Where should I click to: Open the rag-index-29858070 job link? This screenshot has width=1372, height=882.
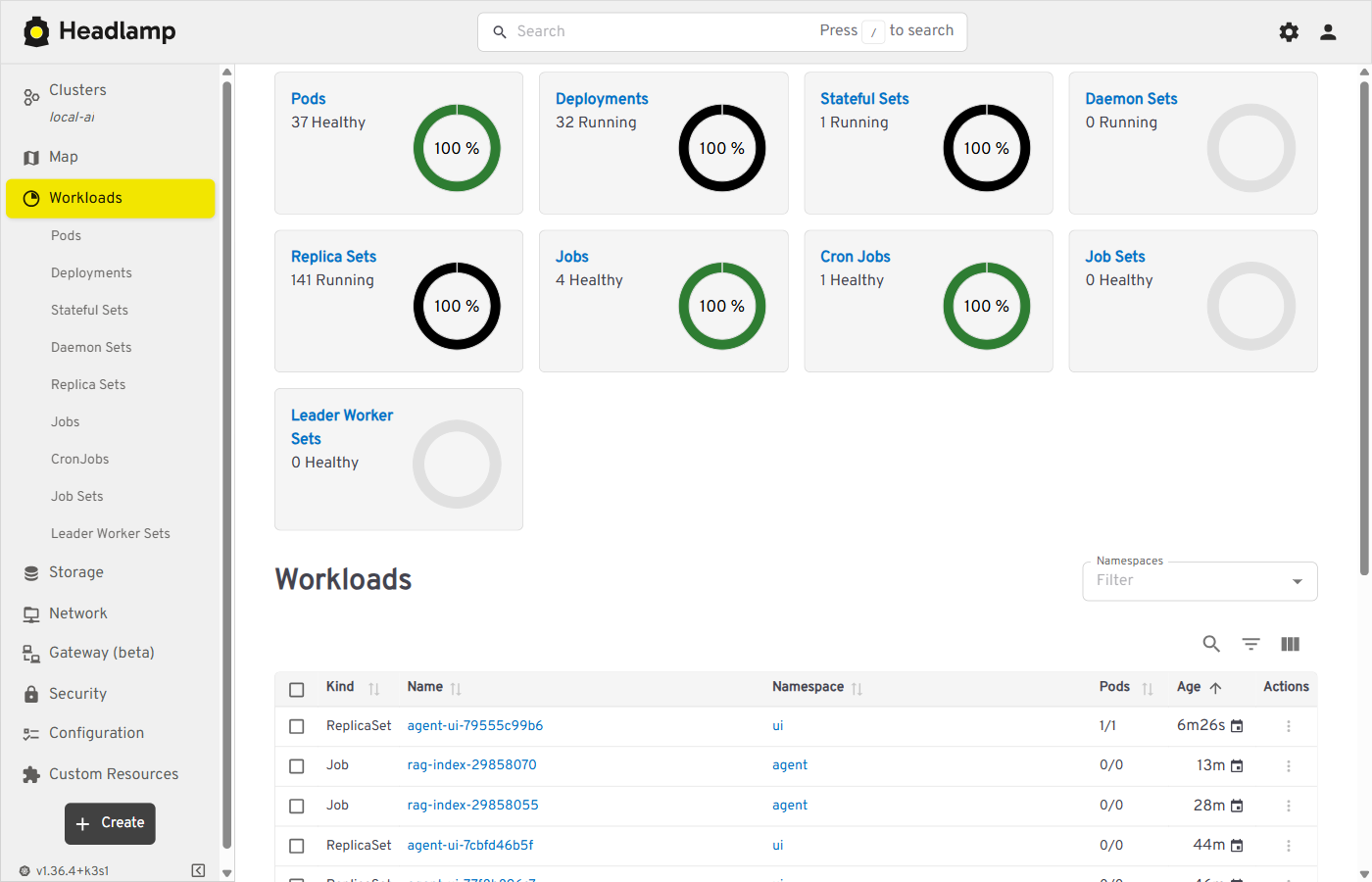pyautogui.click(x=471, y=765)
